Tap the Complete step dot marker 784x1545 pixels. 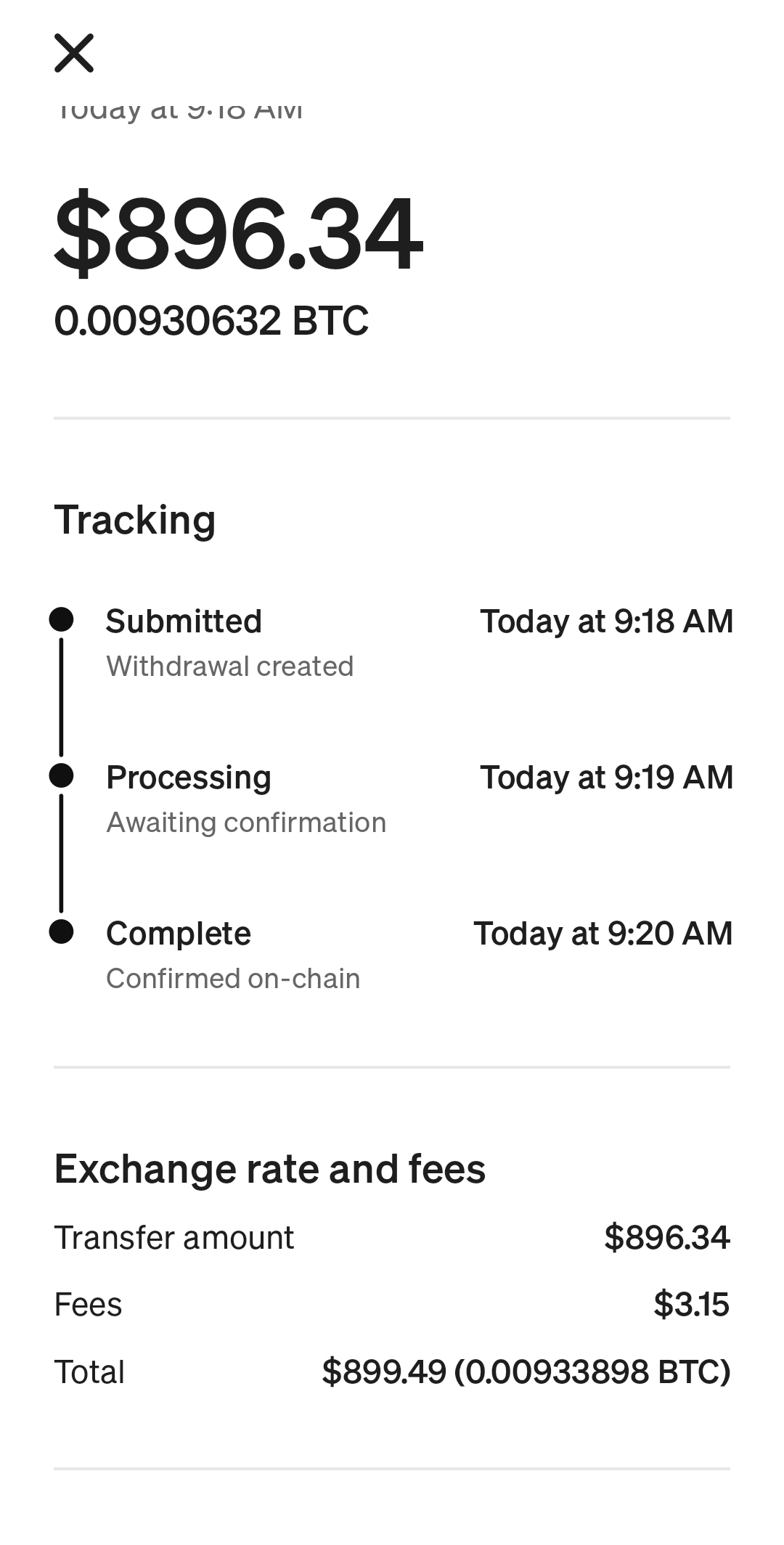(x=62, y=932)
